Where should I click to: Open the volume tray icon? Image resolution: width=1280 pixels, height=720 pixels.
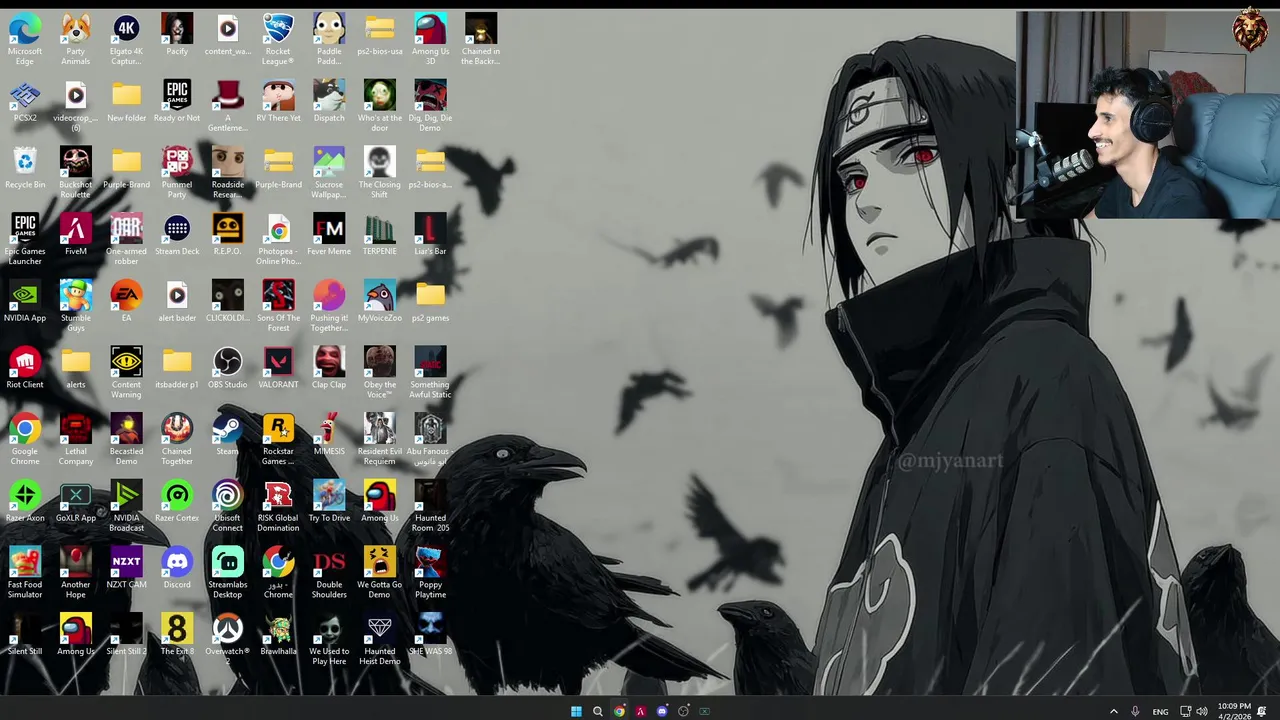click(x=1202, y=711)
